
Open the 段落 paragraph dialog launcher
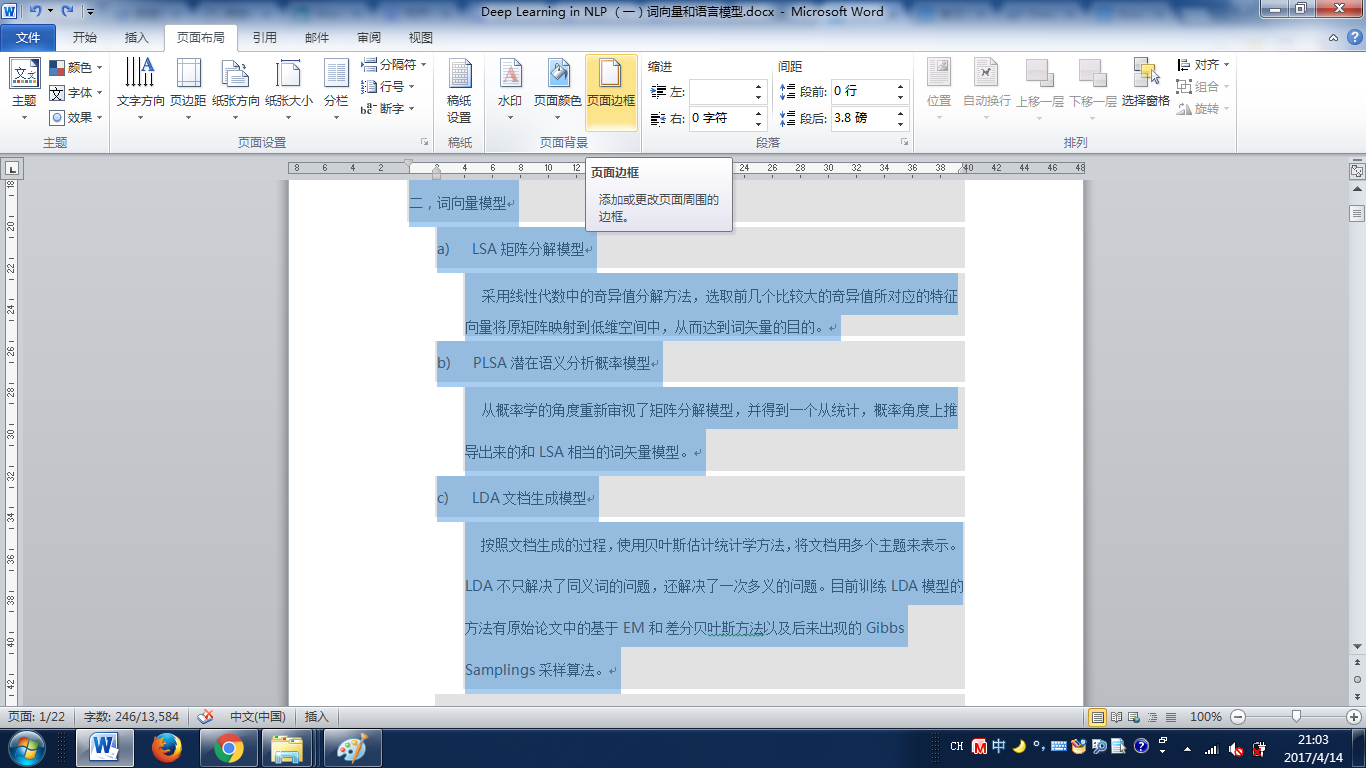(x=905, y=143)
